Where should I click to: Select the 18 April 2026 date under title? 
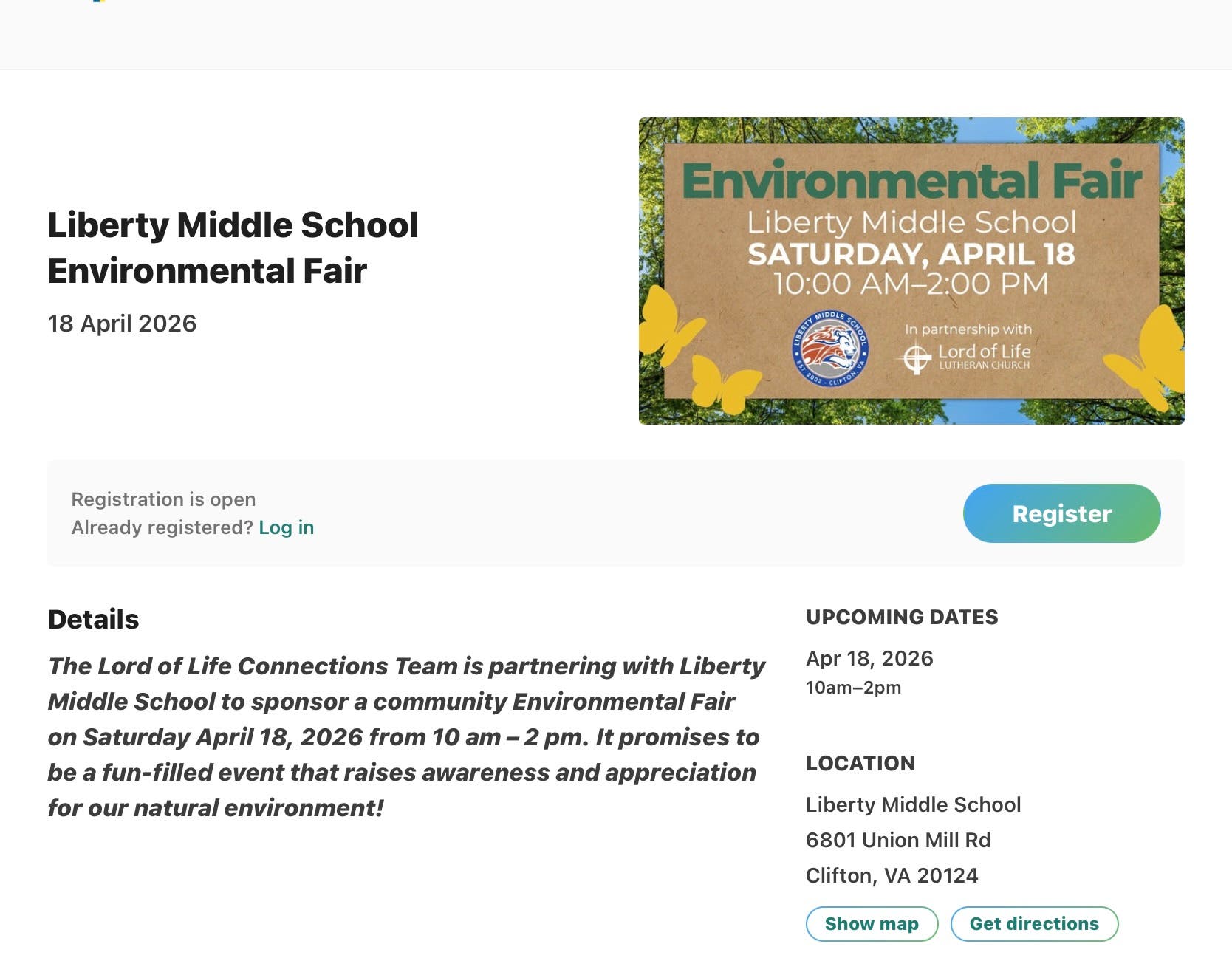122,324
